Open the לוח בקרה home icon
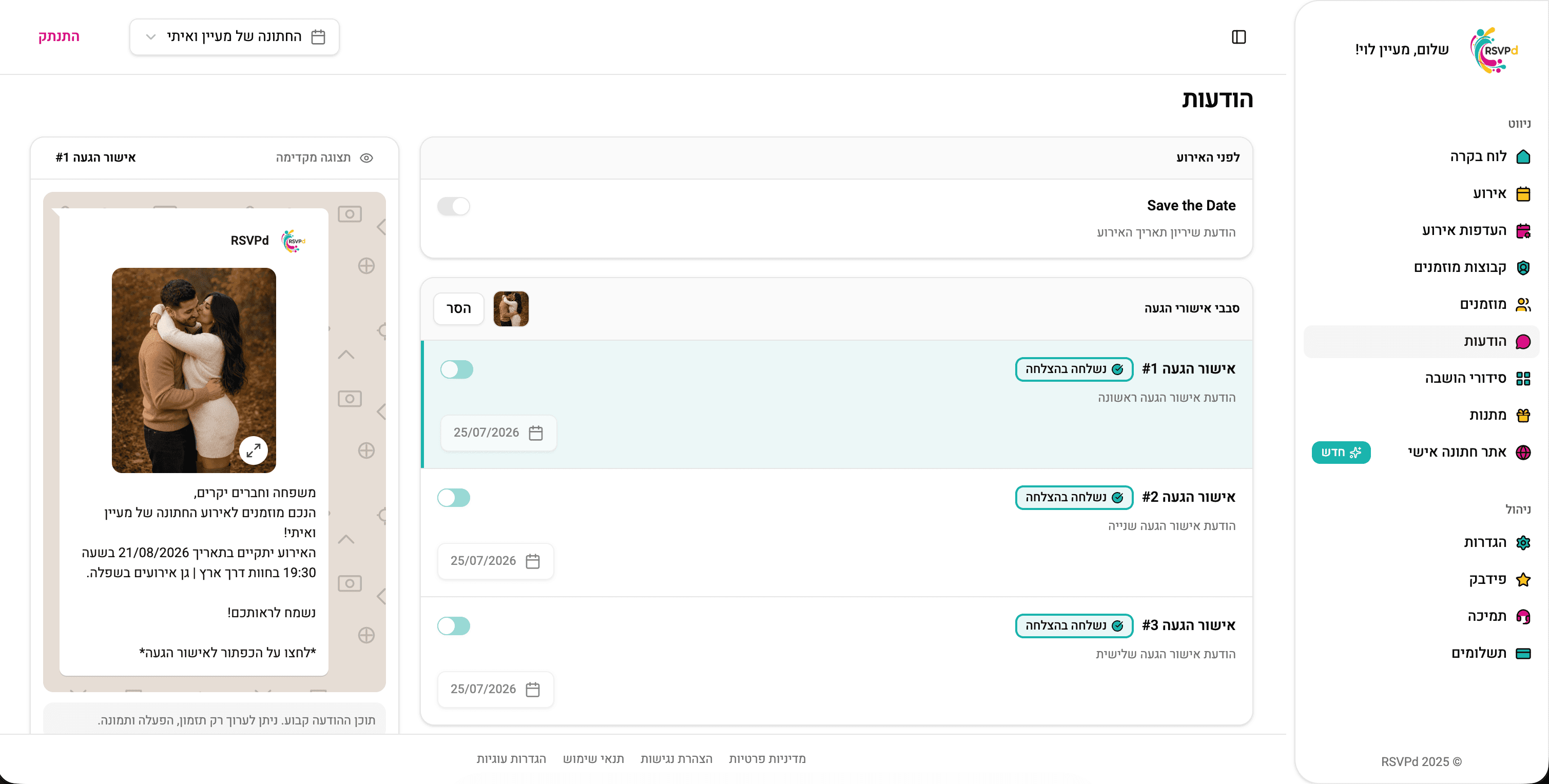Viewport: 1549px width, 784px height. (1522, 157)
